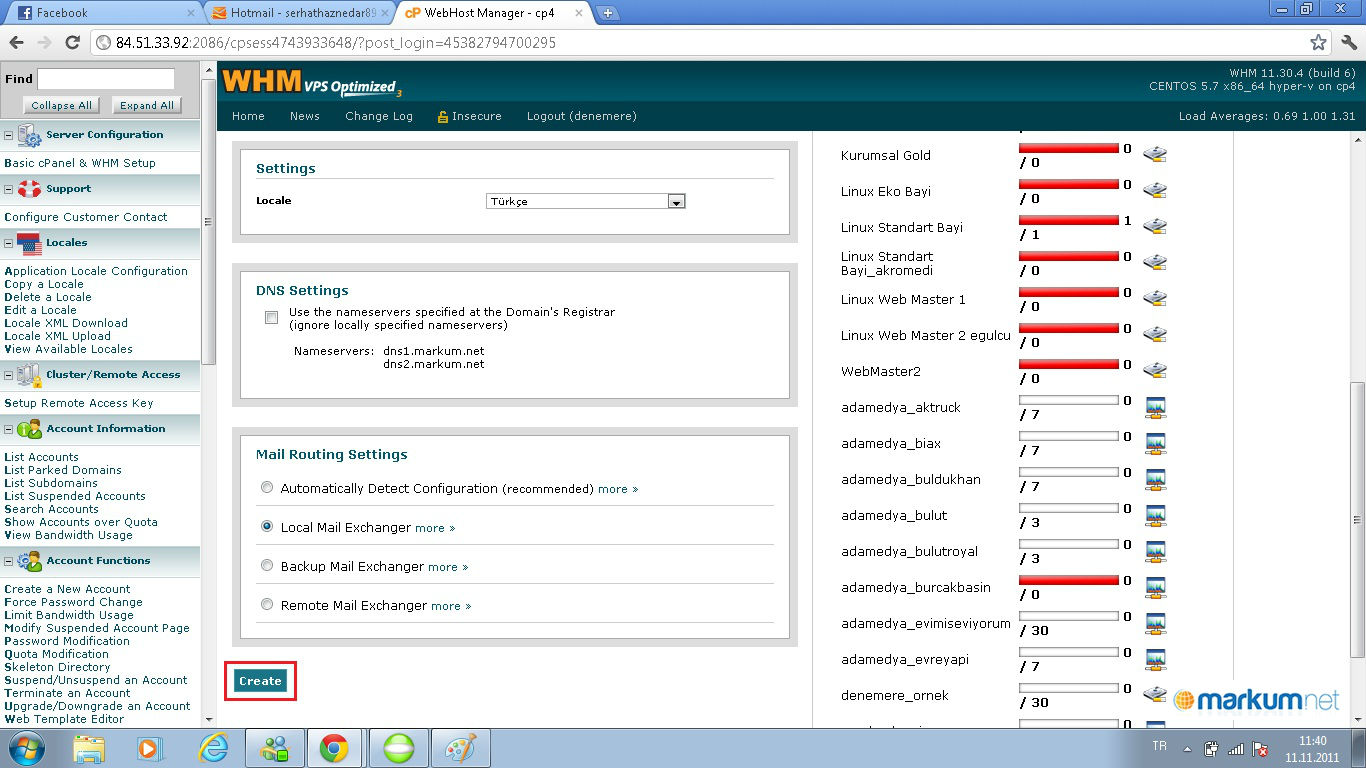
Task: Reload the page with the browser refresh icon
Action: tap(72, 43)
